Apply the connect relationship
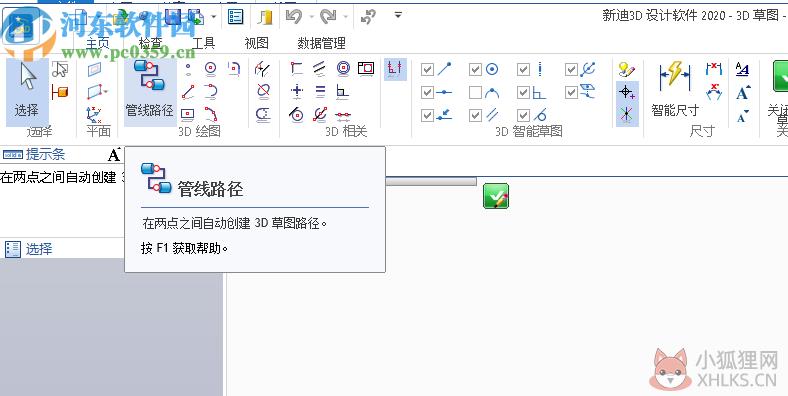This screenshot has height=396, width=788. pyautogui.click(x=297, y=68)
